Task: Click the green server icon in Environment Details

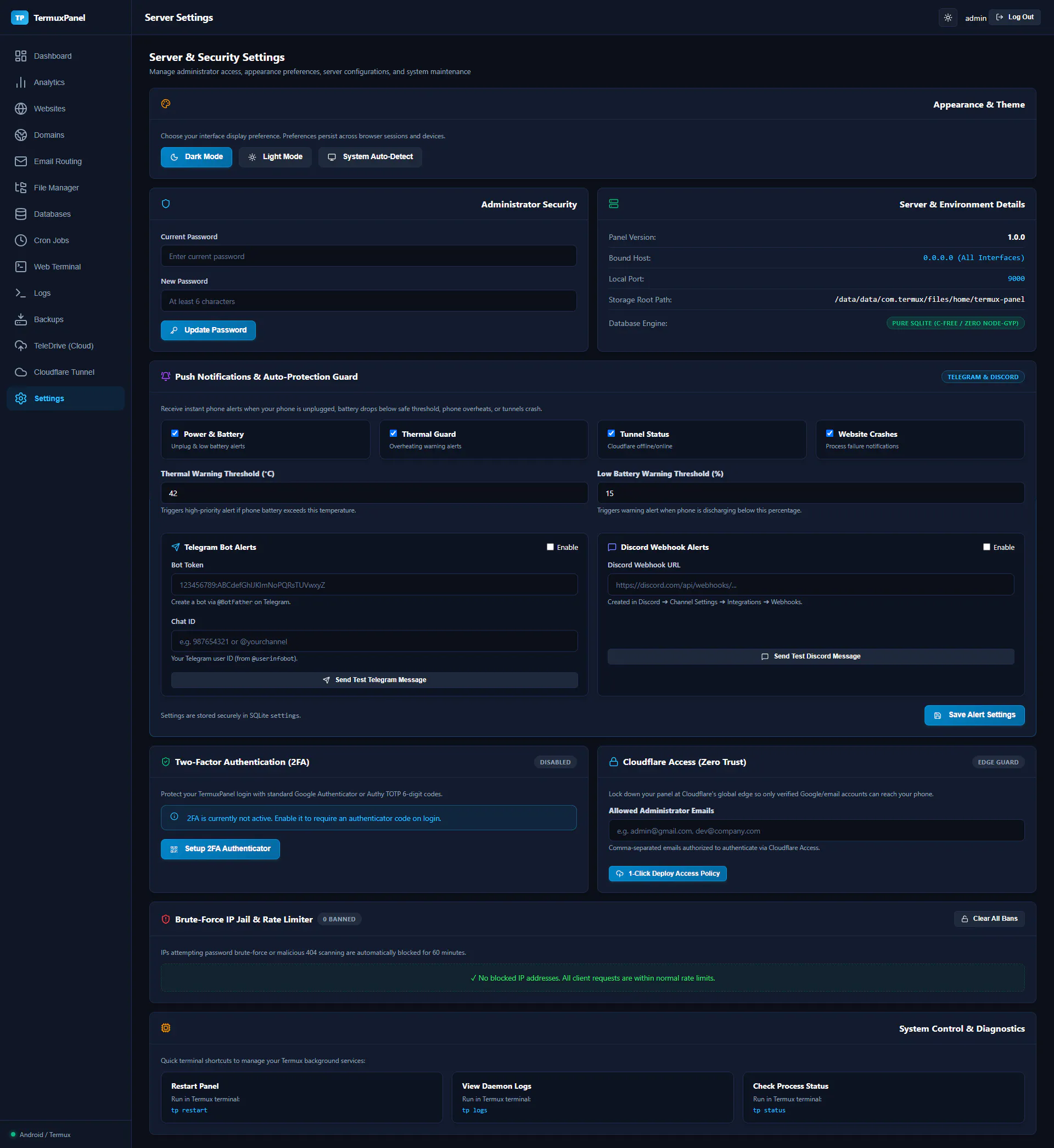Action: click(614, 204)
